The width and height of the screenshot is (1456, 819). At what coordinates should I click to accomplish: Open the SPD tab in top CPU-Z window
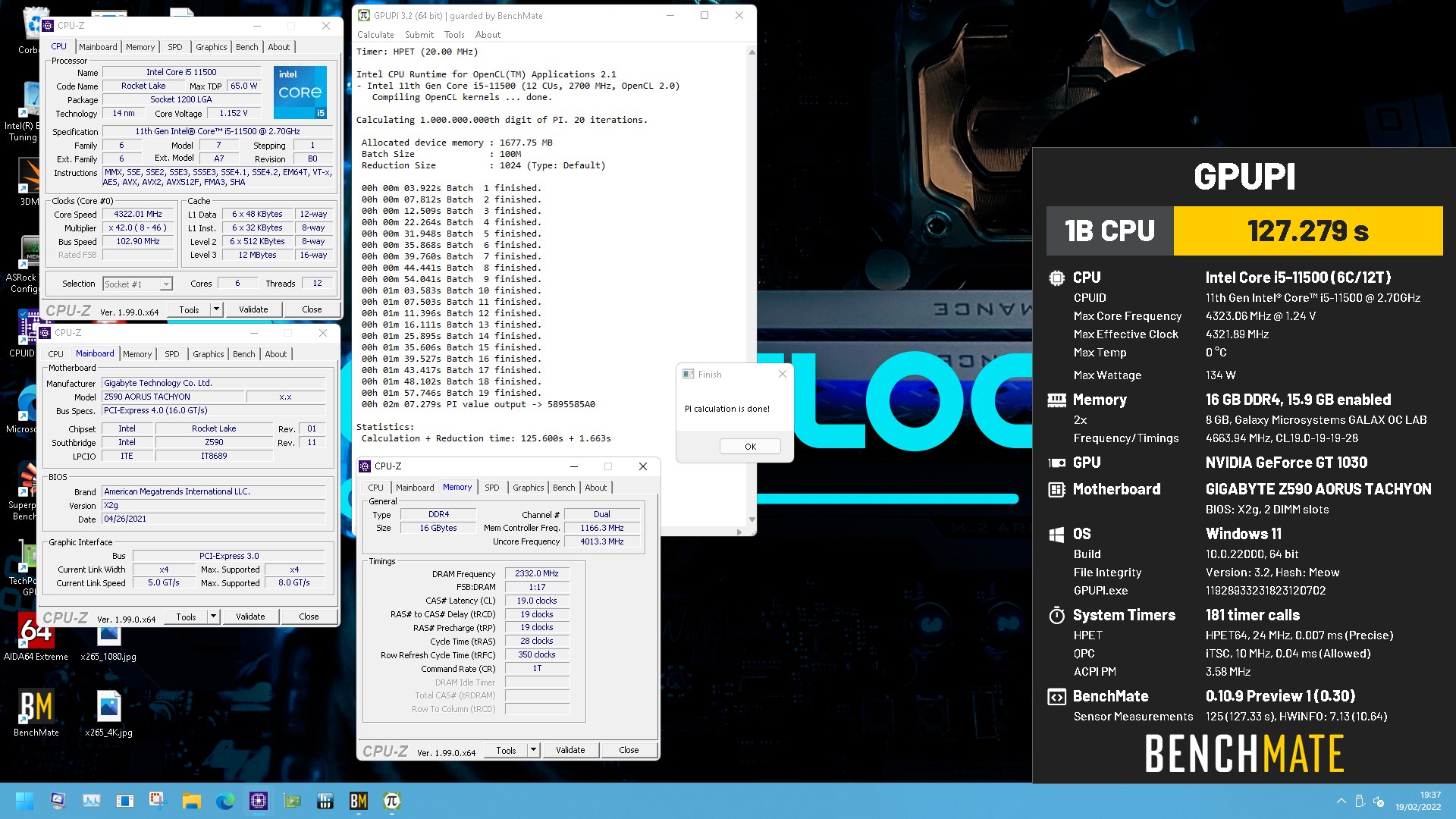[x=175, y=47]
